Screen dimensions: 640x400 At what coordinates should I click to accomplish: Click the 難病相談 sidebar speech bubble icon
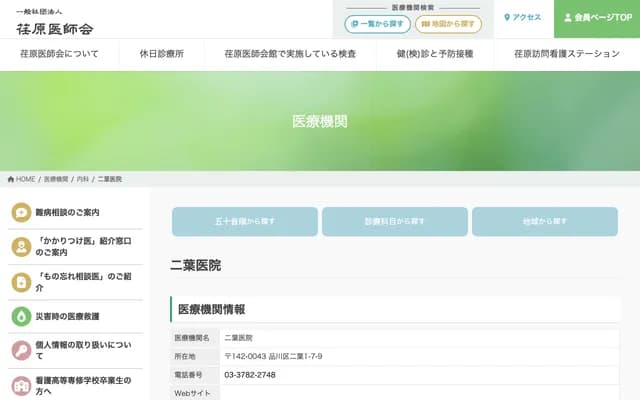[x=21, y=212]
